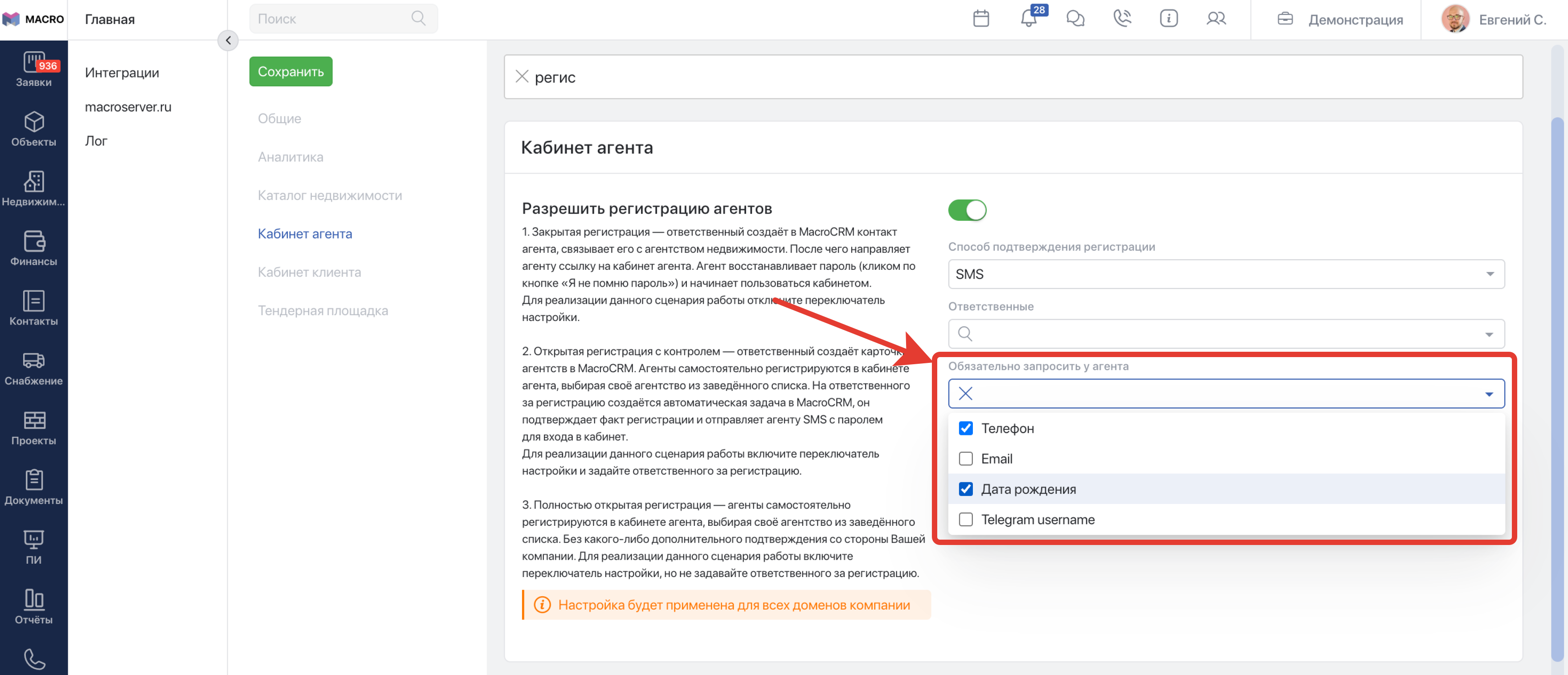Go to Финансы wallet icon

tap(33, 248)
